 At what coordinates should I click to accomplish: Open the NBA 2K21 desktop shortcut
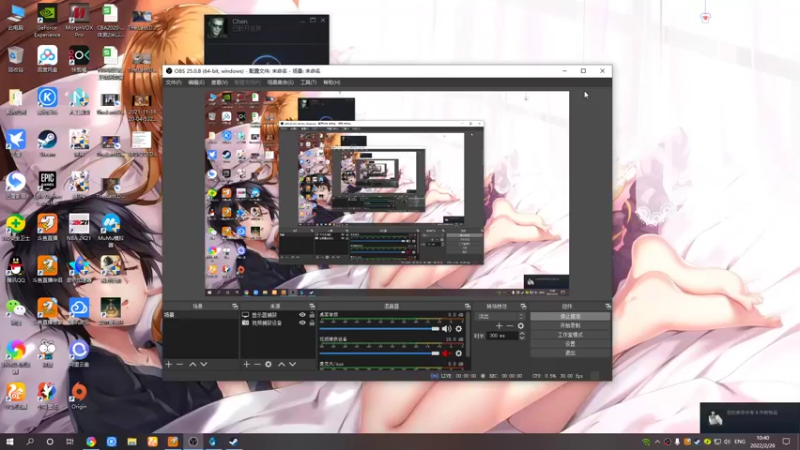click(79, 228)
